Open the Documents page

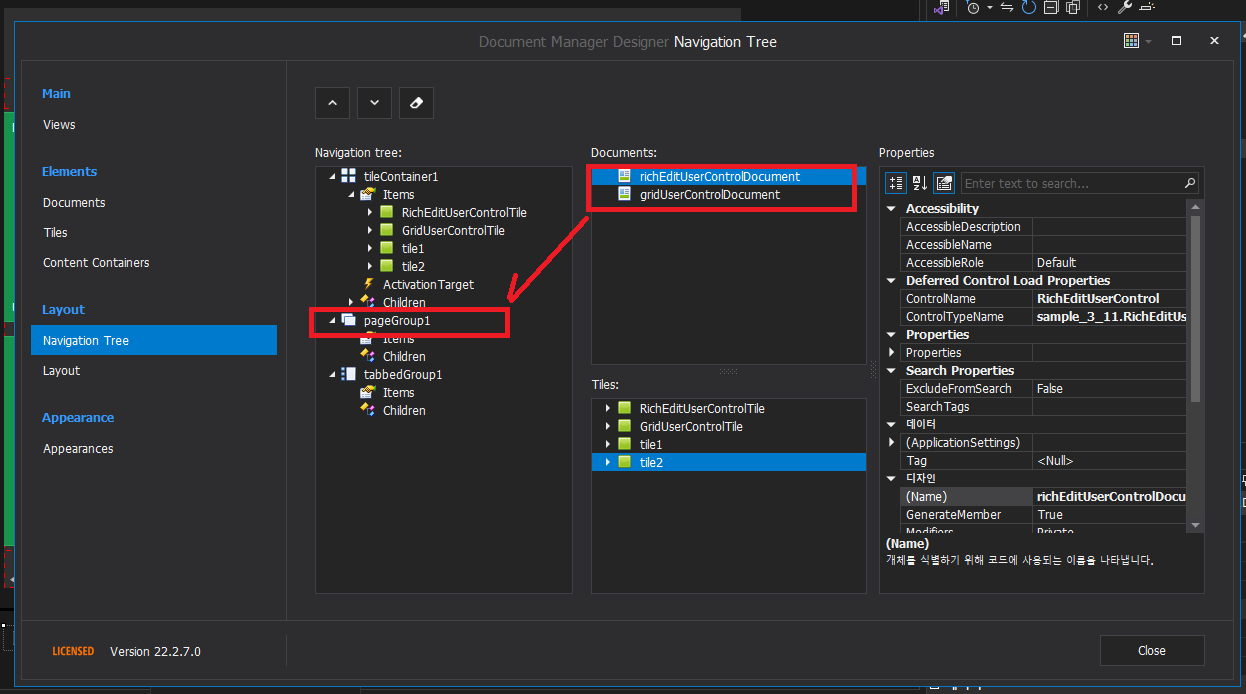[x=74, y=203]
